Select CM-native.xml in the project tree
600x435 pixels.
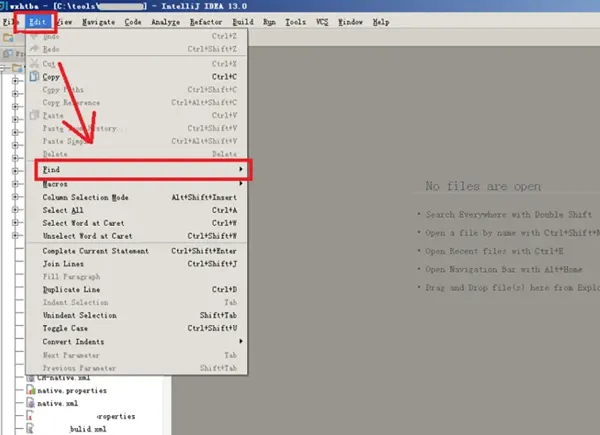point(64,378)
